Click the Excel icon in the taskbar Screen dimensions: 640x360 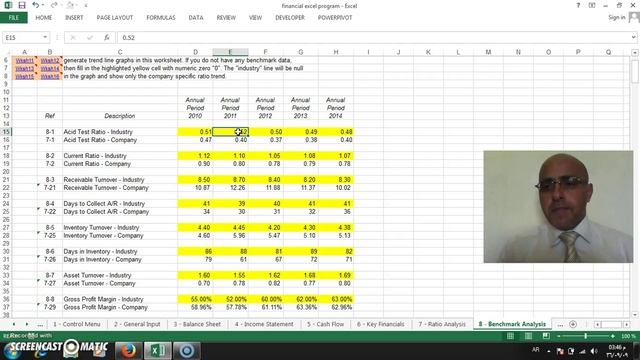pos(157,351)
